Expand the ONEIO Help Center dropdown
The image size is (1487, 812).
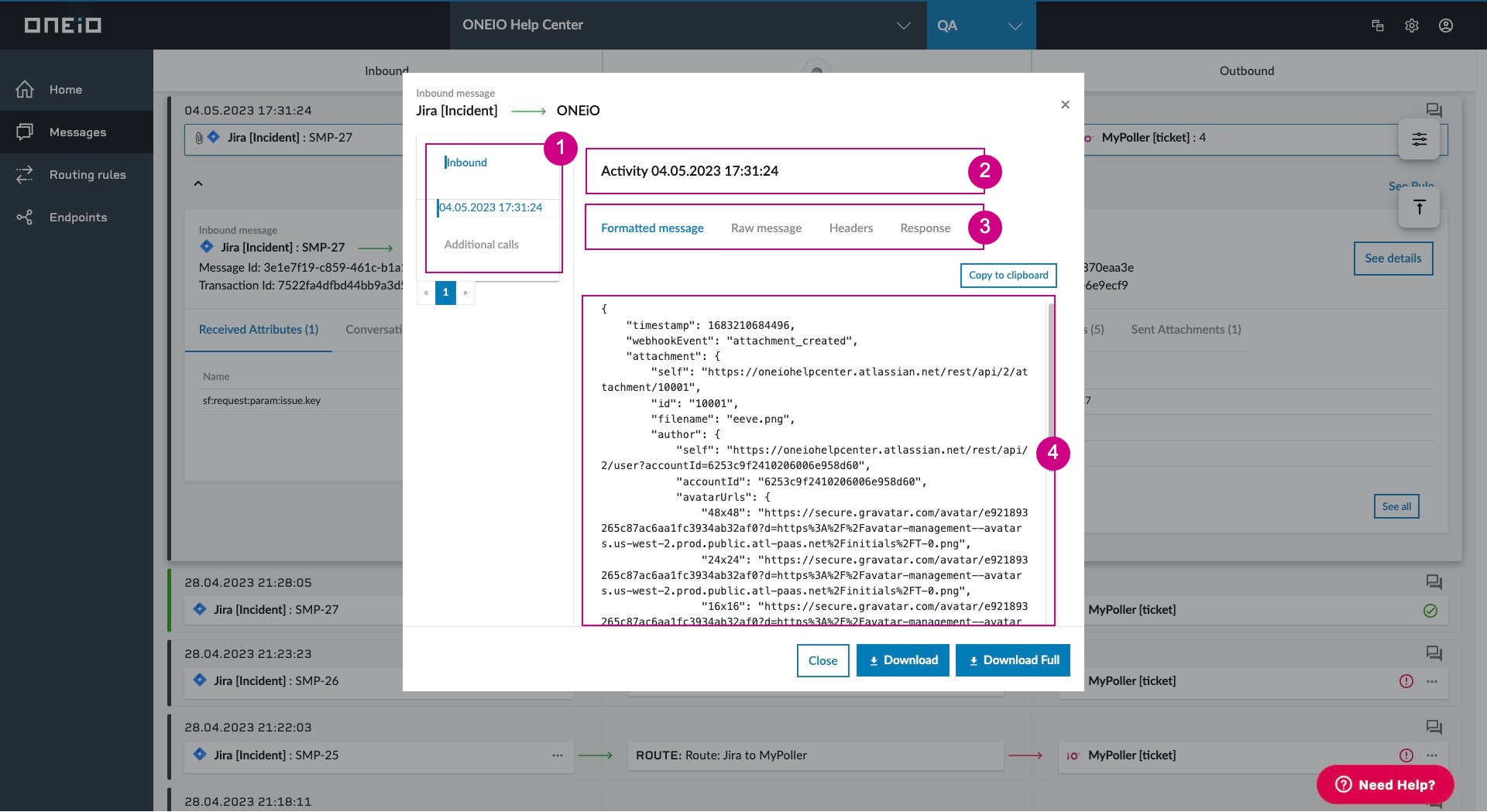point(688,25)
